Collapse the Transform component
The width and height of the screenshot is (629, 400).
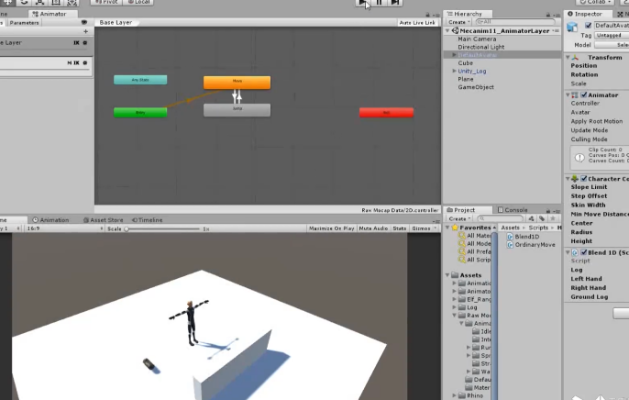pos(568,57)
